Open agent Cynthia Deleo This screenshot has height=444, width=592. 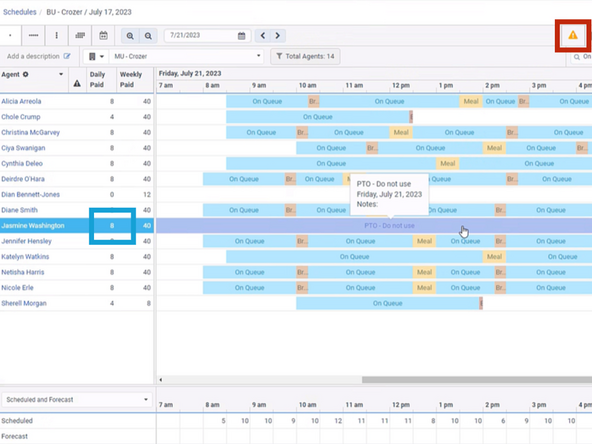click(x=22, y=163)
